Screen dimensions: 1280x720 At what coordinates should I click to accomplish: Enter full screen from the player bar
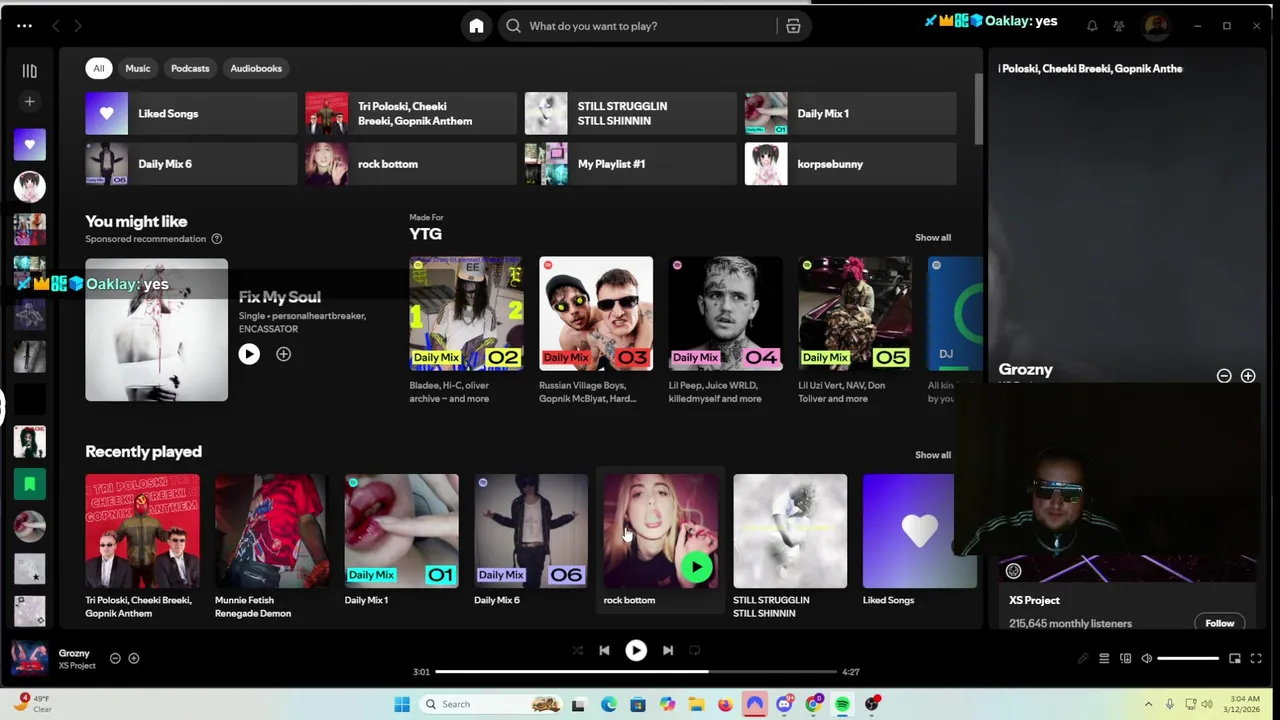click(x=1256, y=658)
